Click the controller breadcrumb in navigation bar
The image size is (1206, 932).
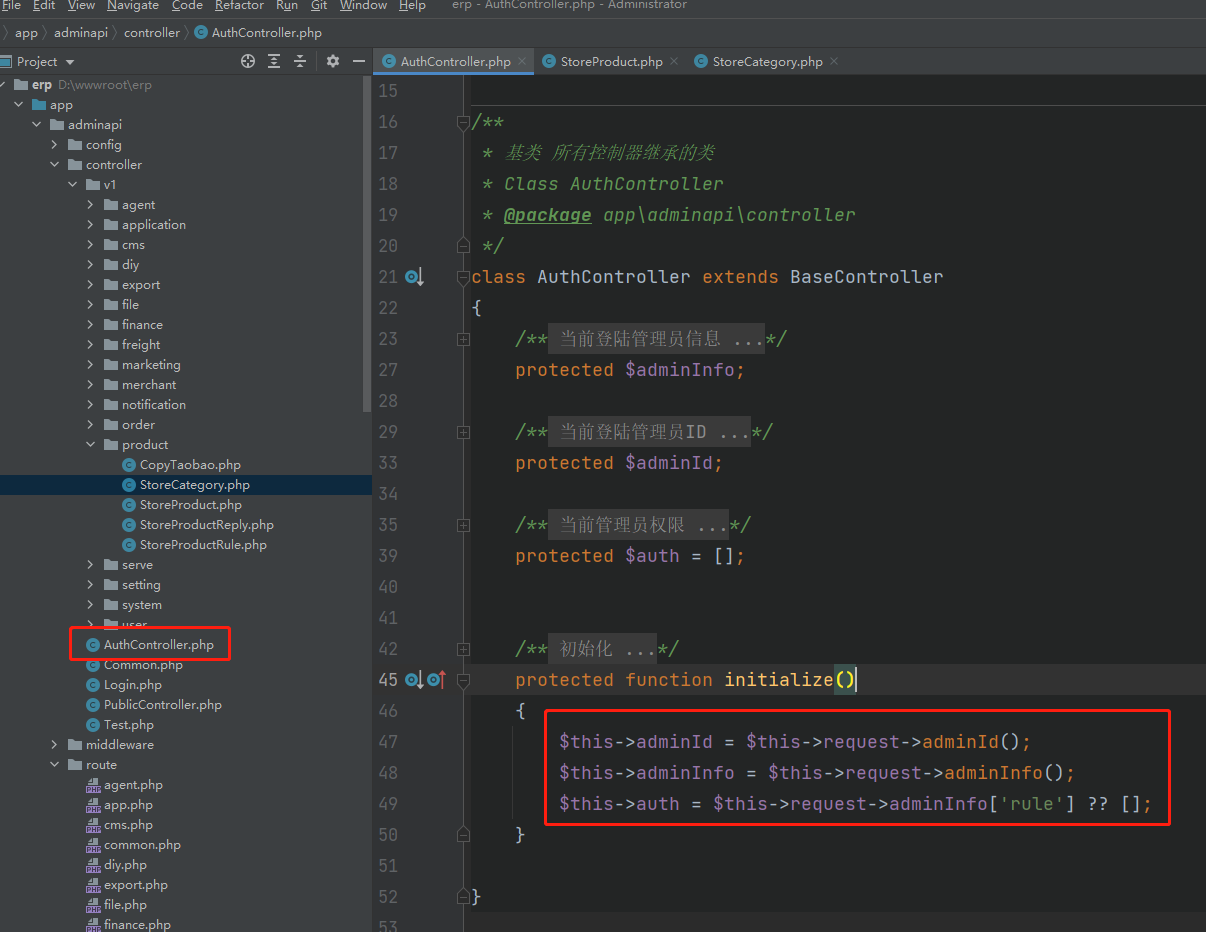click(152, 33)
